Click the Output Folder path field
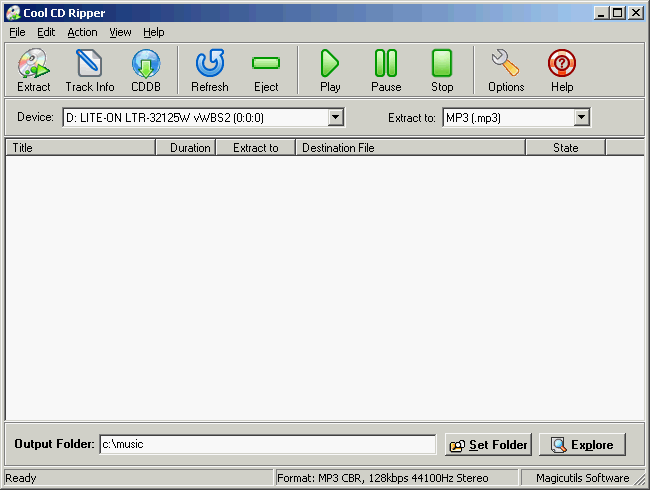This screenshot has height=490, width=650. click(x=268, y=444)
